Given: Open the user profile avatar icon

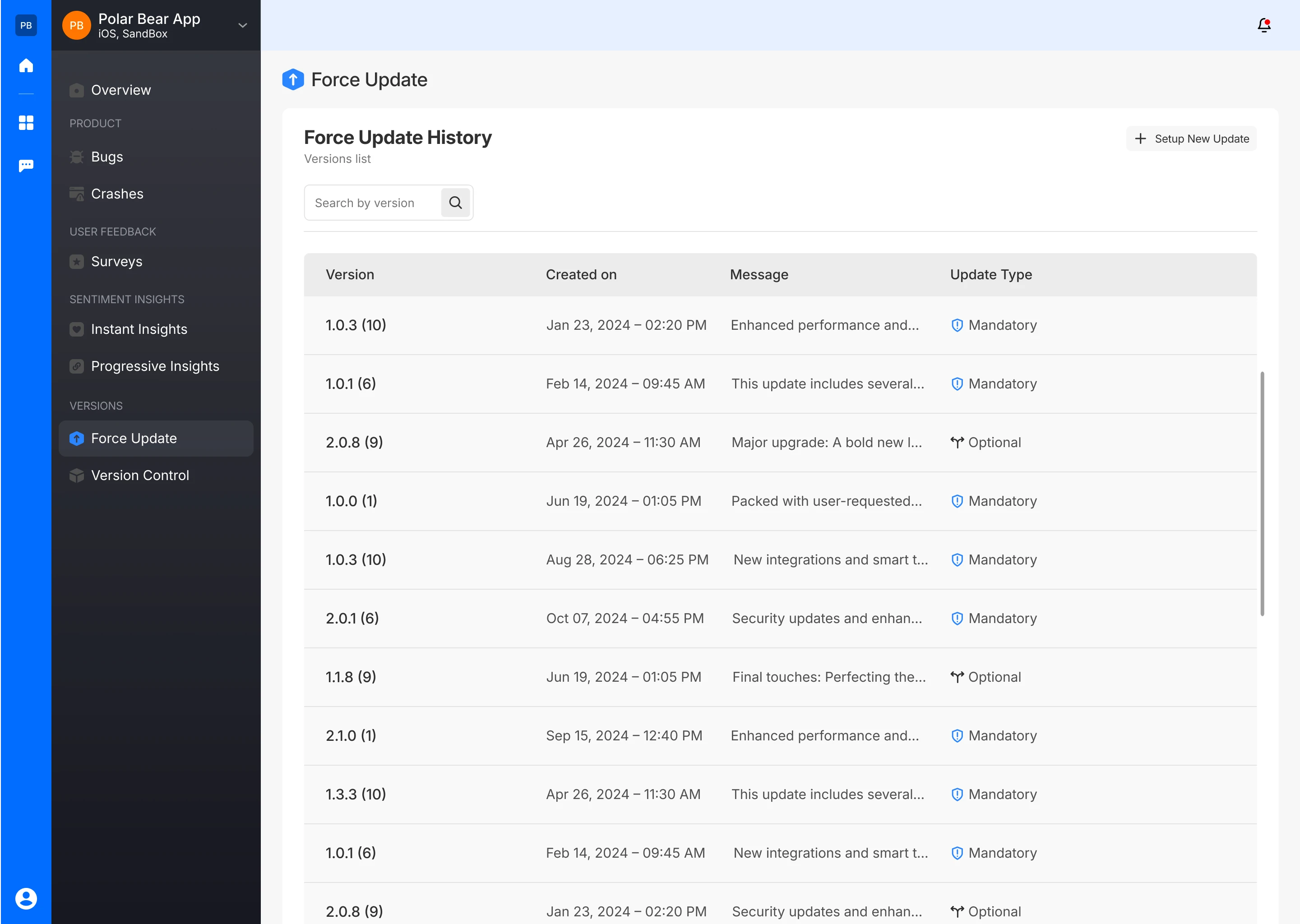Looking at the screenshot, I should pos(26,898).
